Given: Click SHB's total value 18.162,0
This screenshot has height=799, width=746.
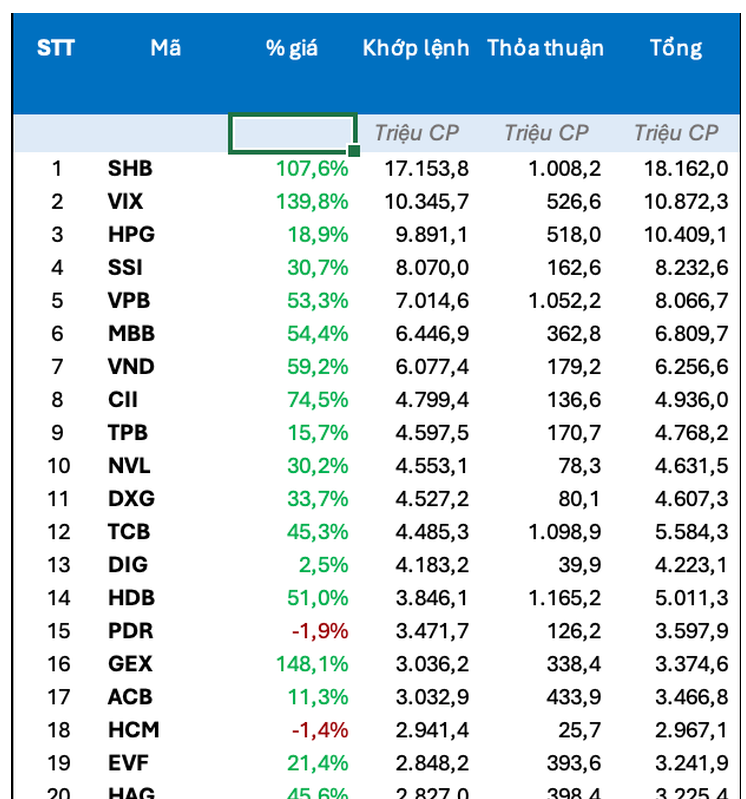Looking at the screenshot, I should pyautogui.click(x=682, y=168).
